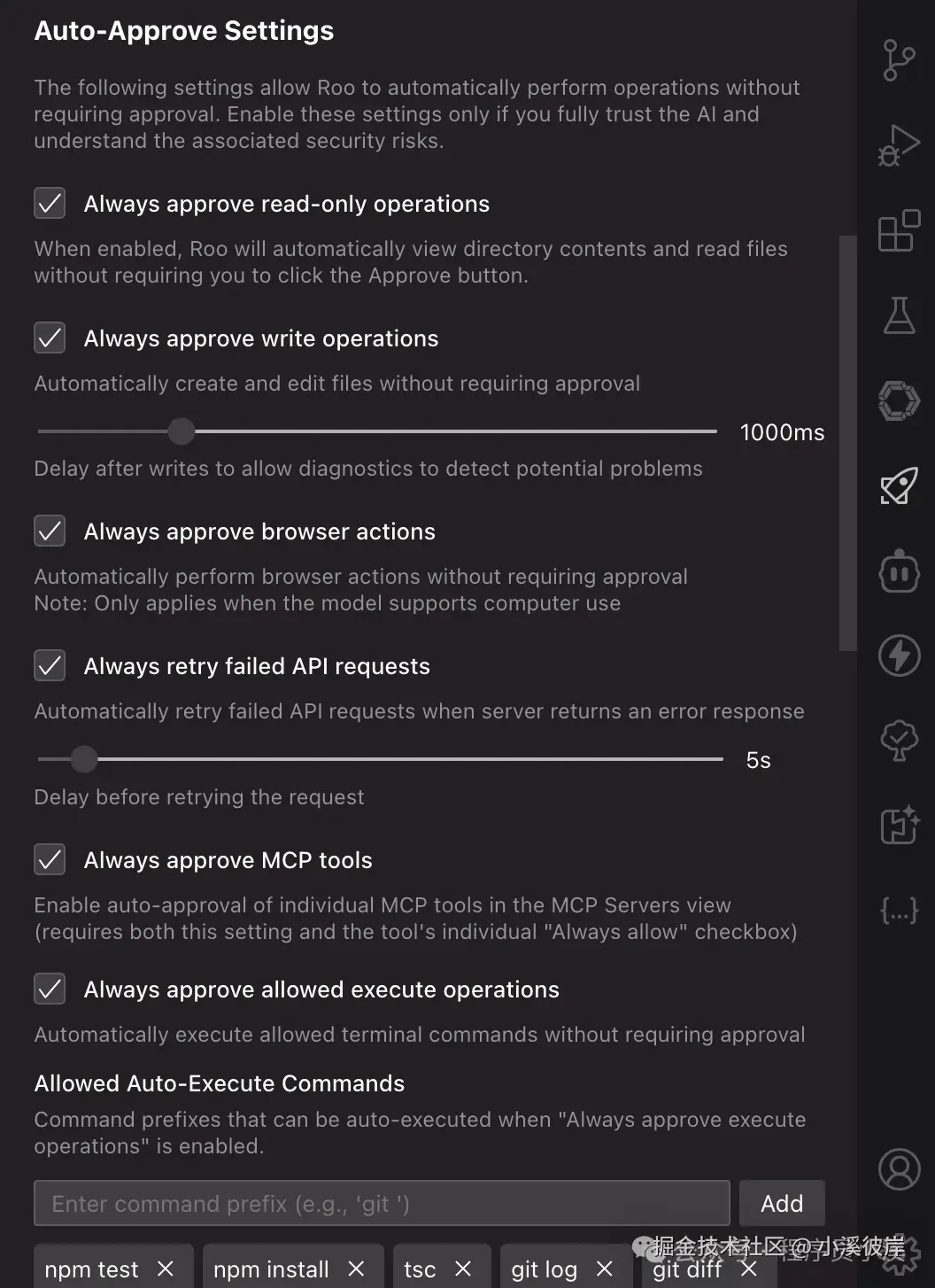Open the Source Control view icon

899,60
